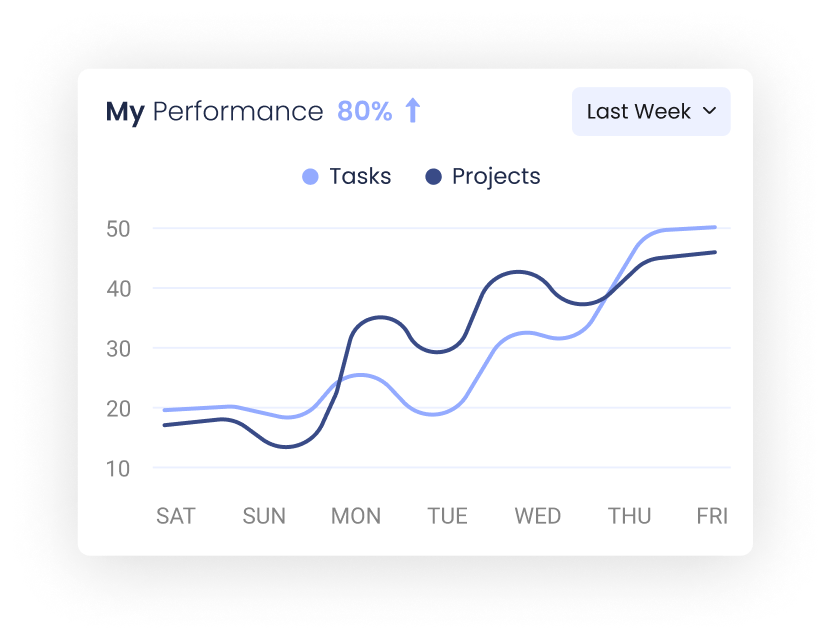The width and height of the screenshot is (829, 640).
Task: Click the 10 value on y-axis
Action: [118, 468]
